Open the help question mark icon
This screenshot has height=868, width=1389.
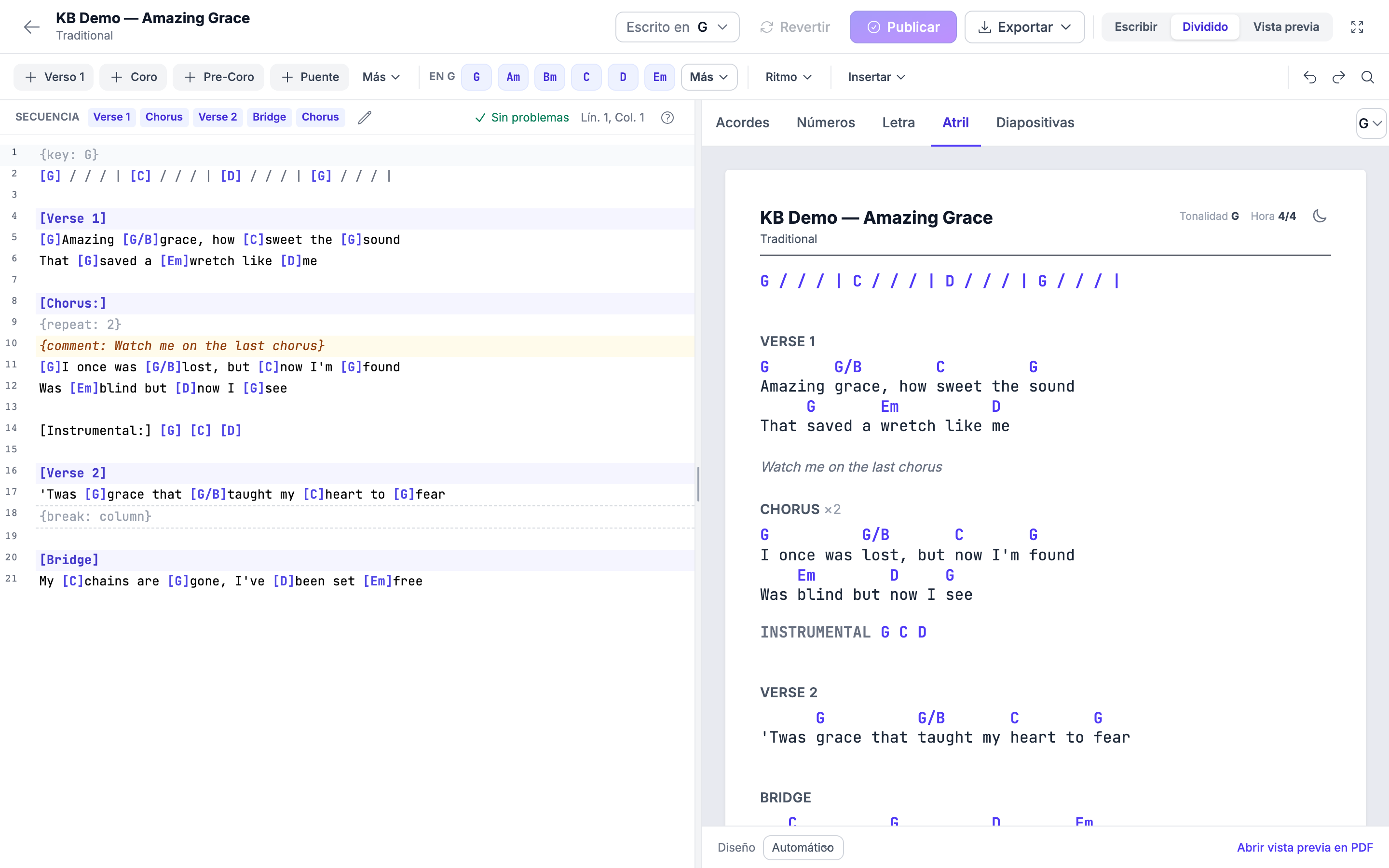click(x=667, y=118)
